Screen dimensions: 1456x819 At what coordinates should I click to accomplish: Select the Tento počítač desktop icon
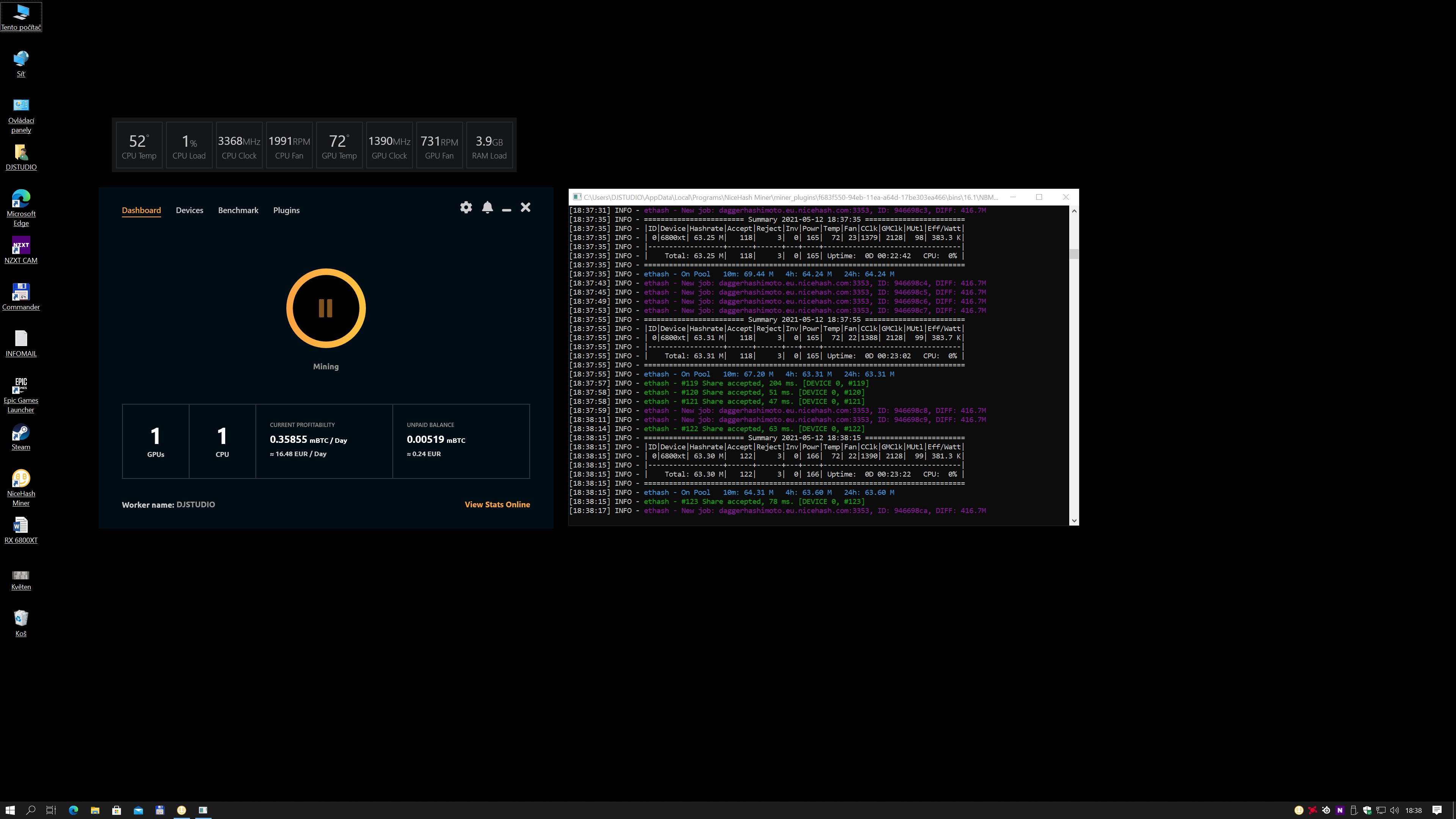[21, 17]
